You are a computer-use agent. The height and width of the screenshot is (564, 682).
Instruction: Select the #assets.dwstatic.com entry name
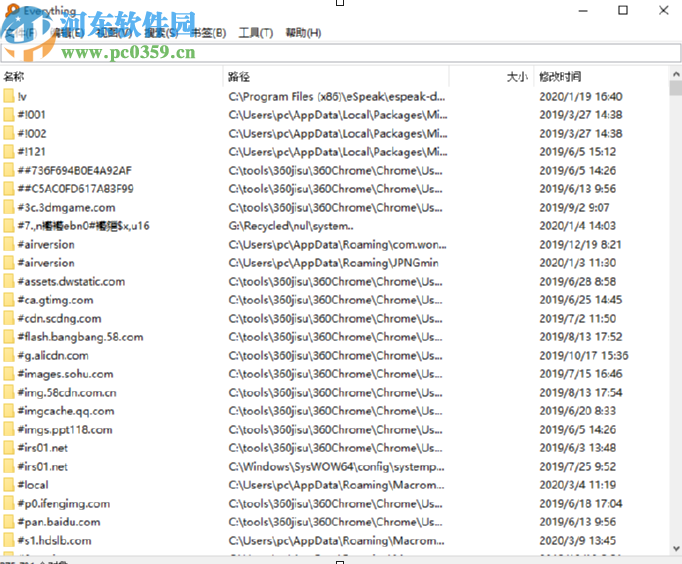[x=71, y=281]
